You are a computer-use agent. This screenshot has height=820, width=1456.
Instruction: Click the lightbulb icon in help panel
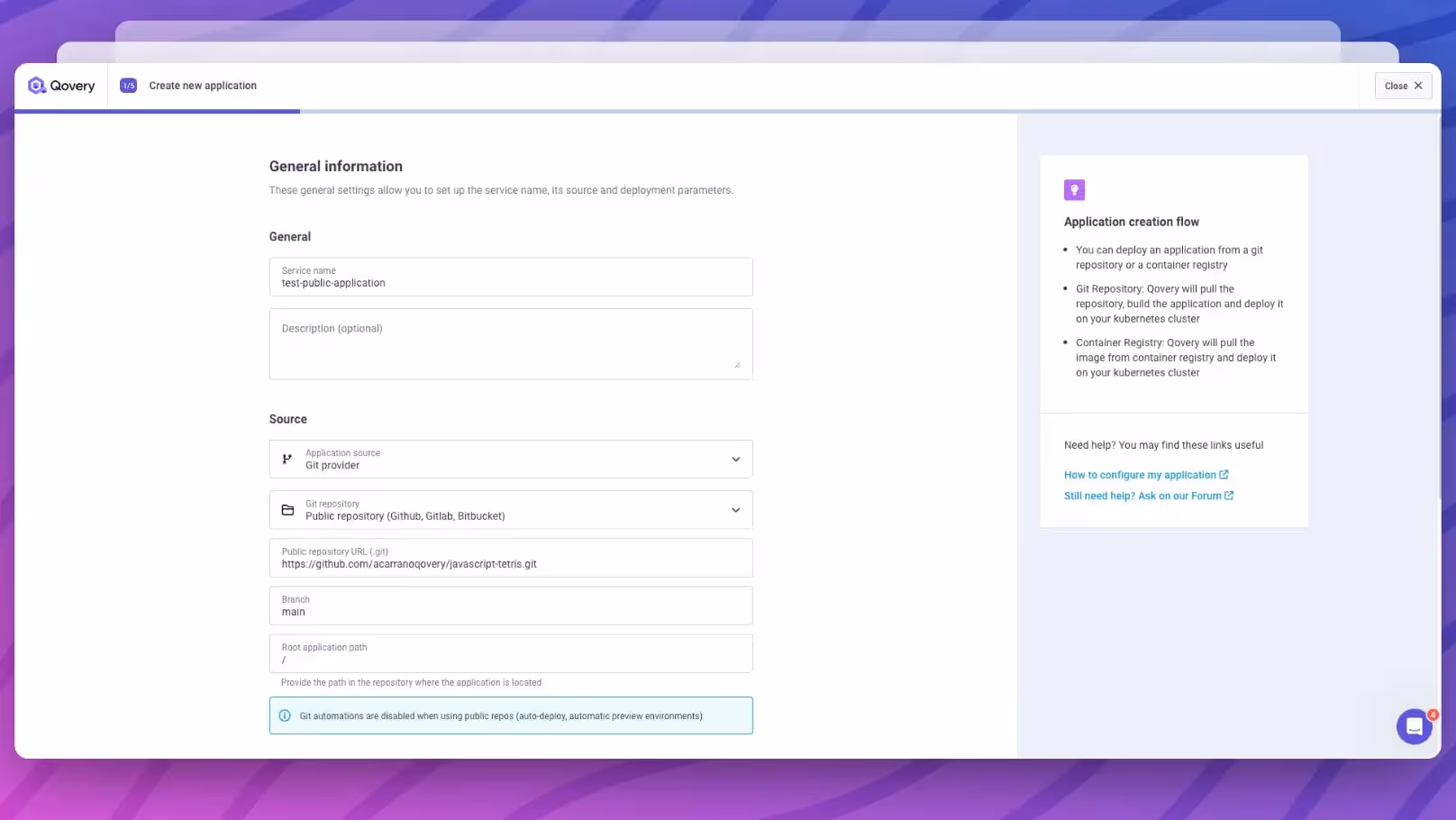pos(1074,190)
